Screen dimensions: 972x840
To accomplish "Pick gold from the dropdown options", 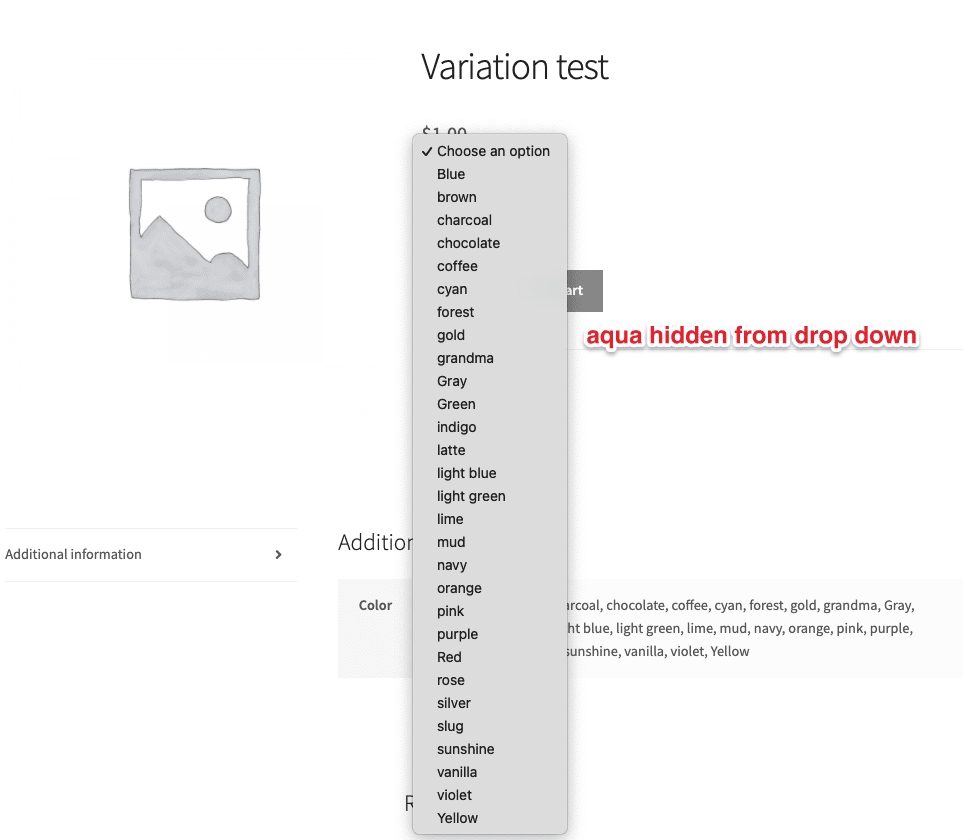I will [450, 335].
